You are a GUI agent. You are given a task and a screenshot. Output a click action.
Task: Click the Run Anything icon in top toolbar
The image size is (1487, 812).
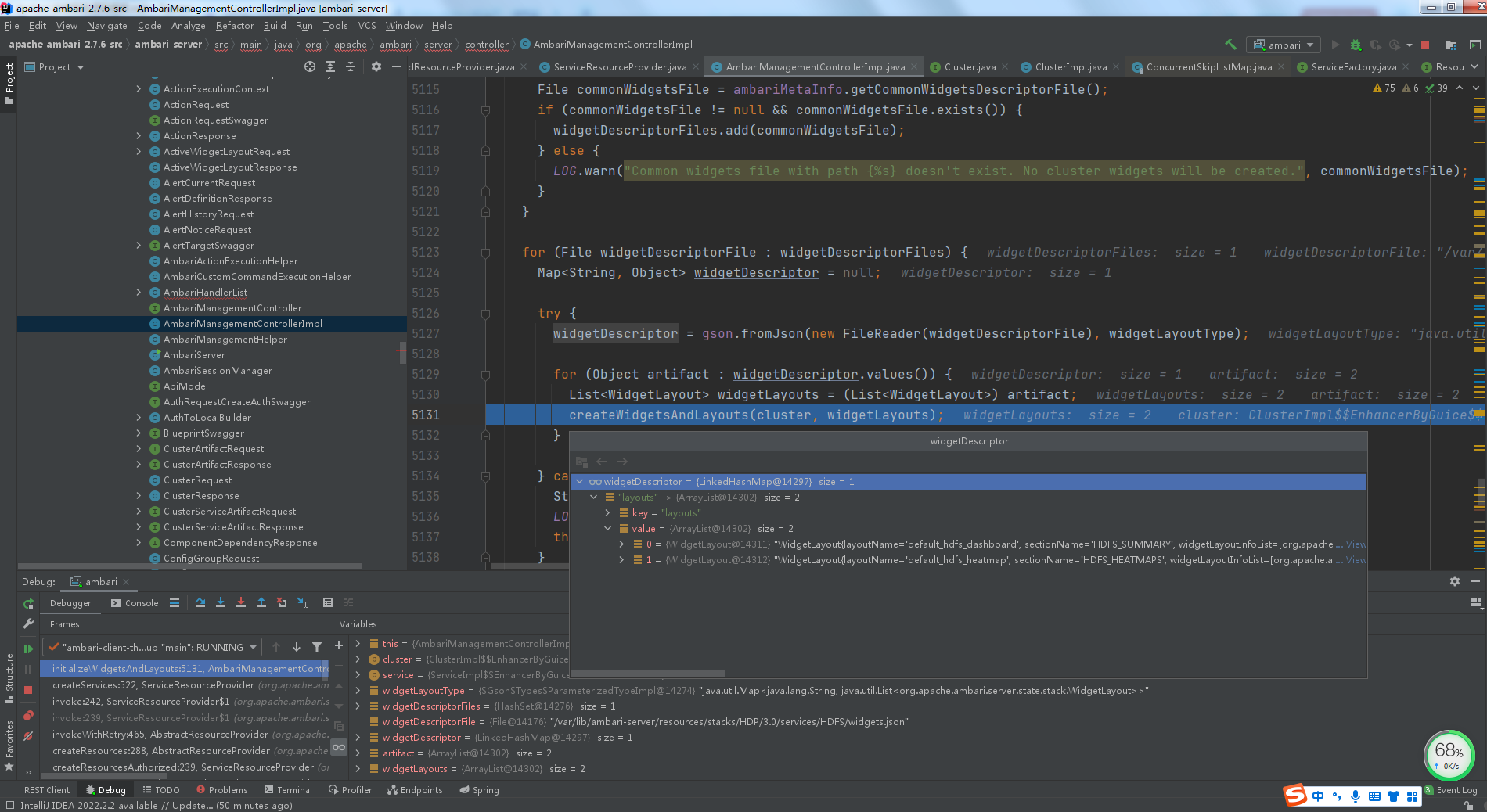pyautogui.click(x=1475, y=45)
